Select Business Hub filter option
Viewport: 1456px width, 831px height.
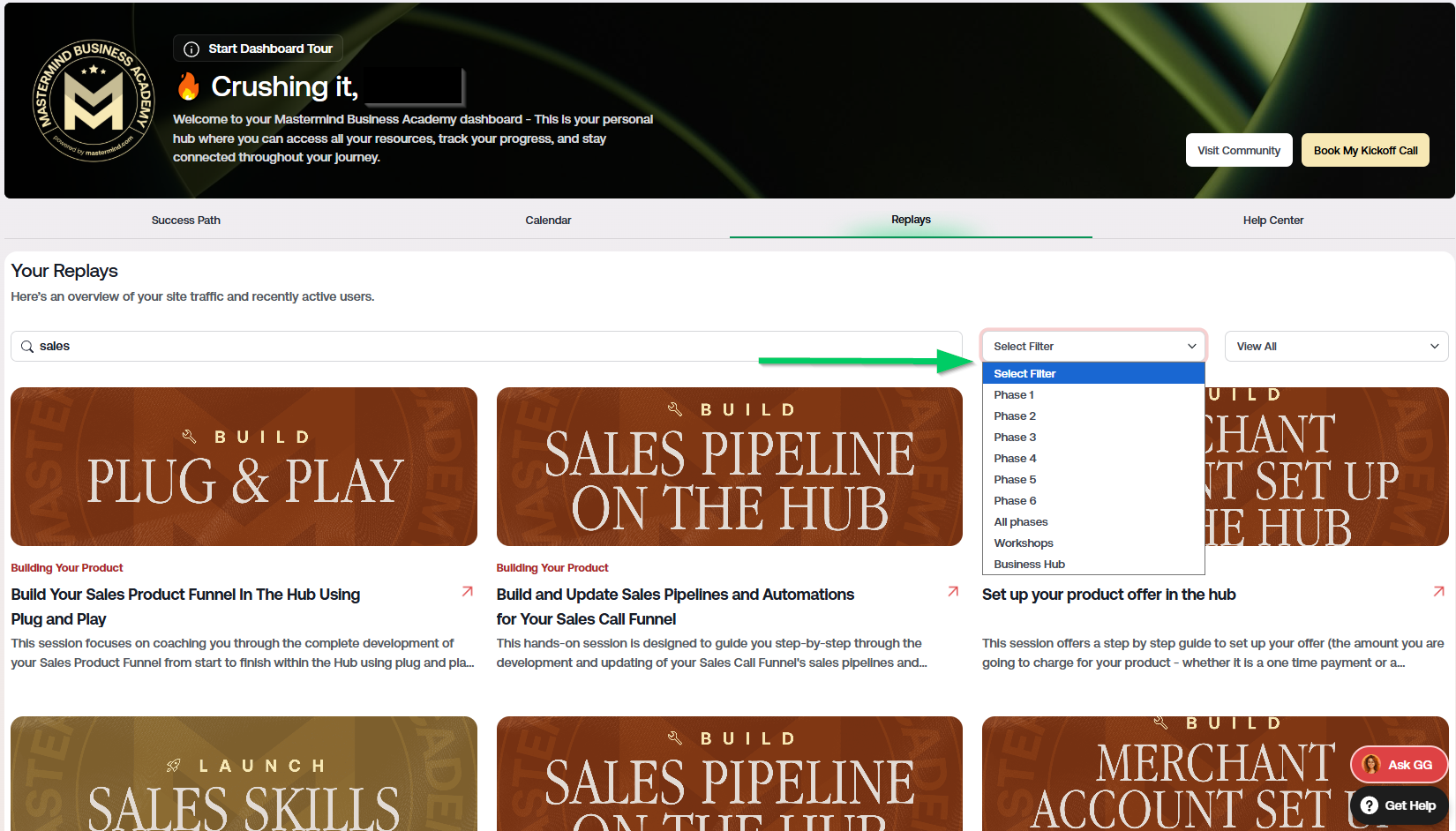point(1093,564)
